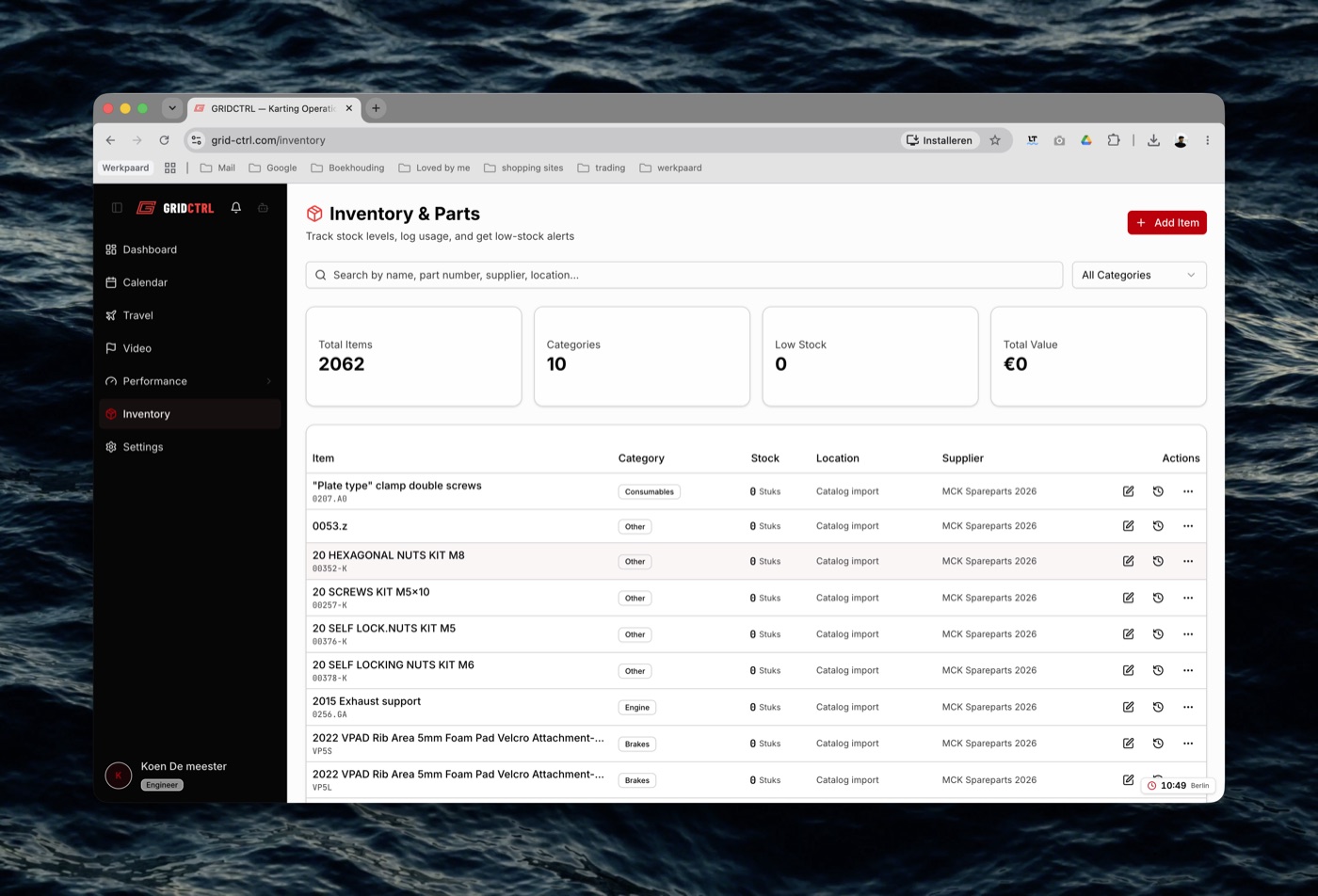Viewport: 1318px width, 896px height.
Task: Bookmark this page with the star icon
Action: click(995, 140)
